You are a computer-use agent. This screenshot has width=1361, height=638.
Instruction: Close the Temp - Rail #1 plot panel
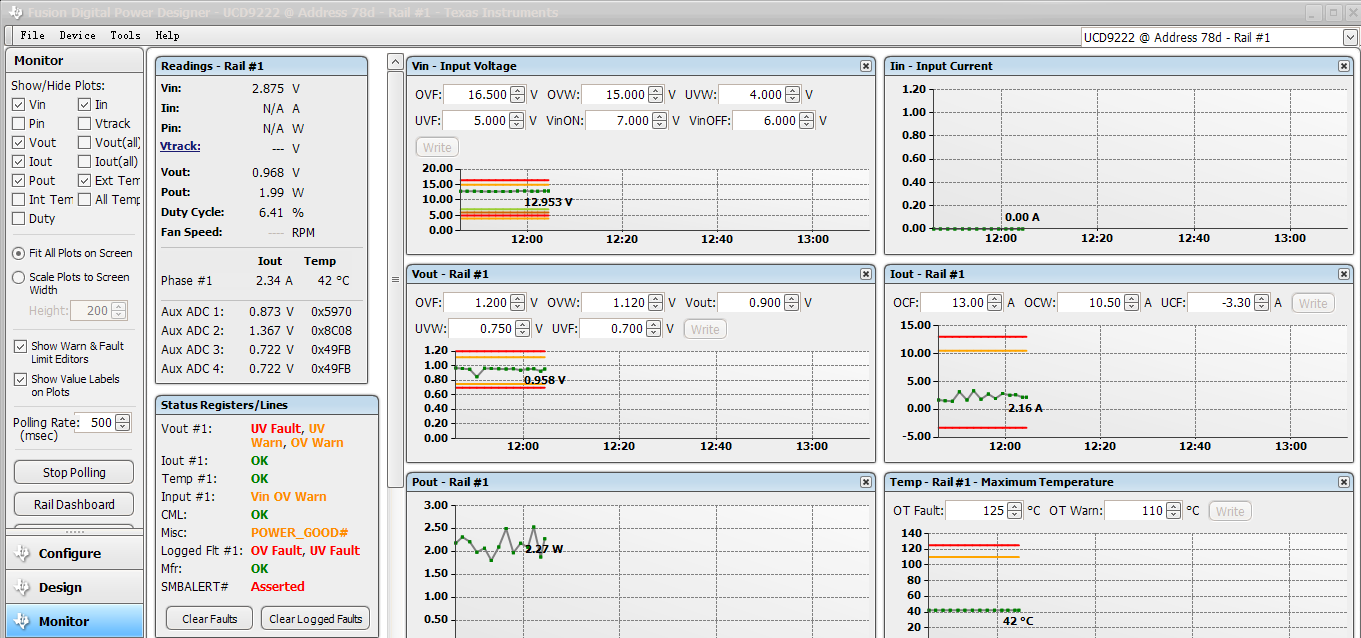1343,482
